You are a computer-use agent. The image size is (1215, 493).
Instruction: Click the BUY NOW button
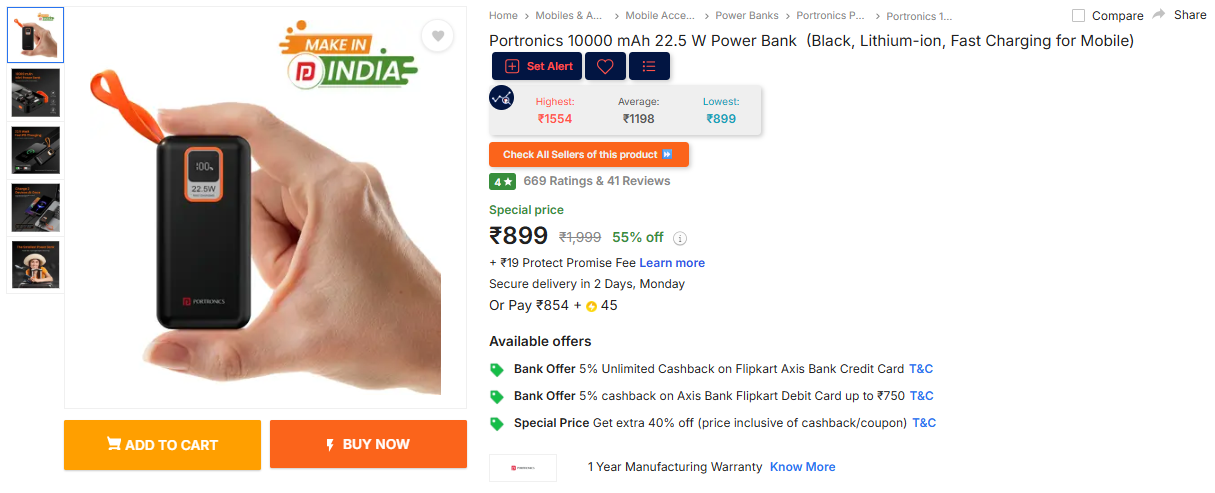tap(368, 444)
